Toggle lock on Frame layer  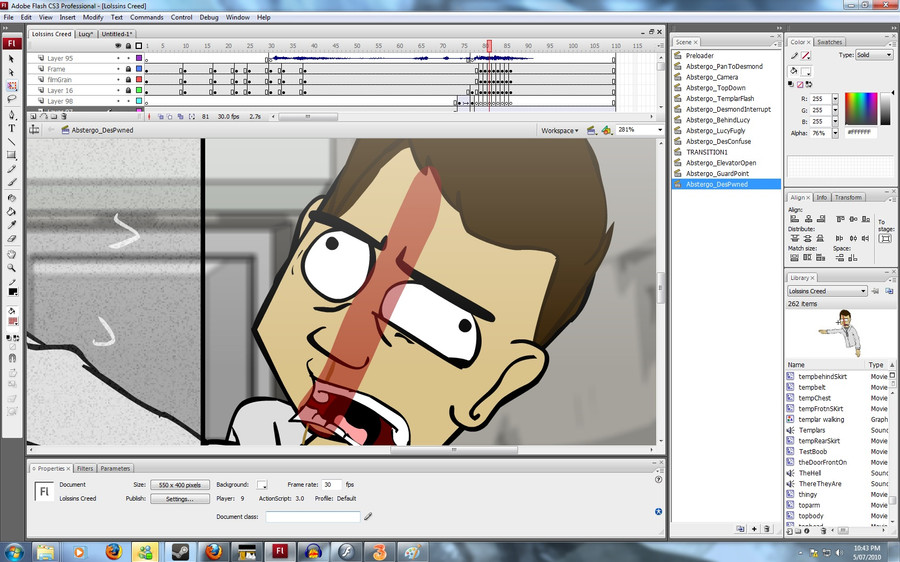pos(129,69)
